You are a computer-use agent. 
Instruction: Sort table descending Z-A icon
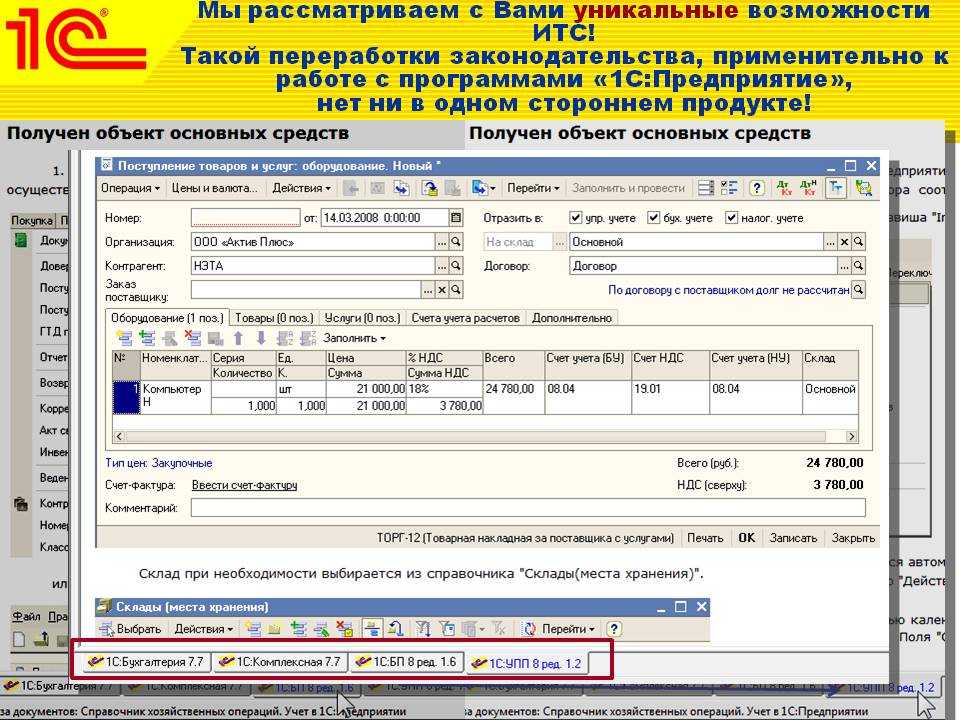coord(308,338)
